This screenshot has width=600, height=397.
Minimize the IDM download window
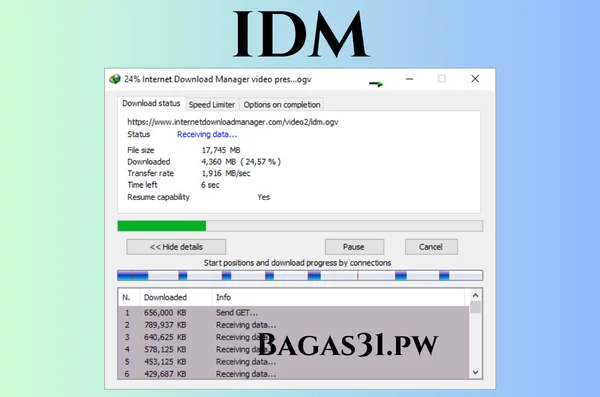pyautogui.click(x=409, y=79)
